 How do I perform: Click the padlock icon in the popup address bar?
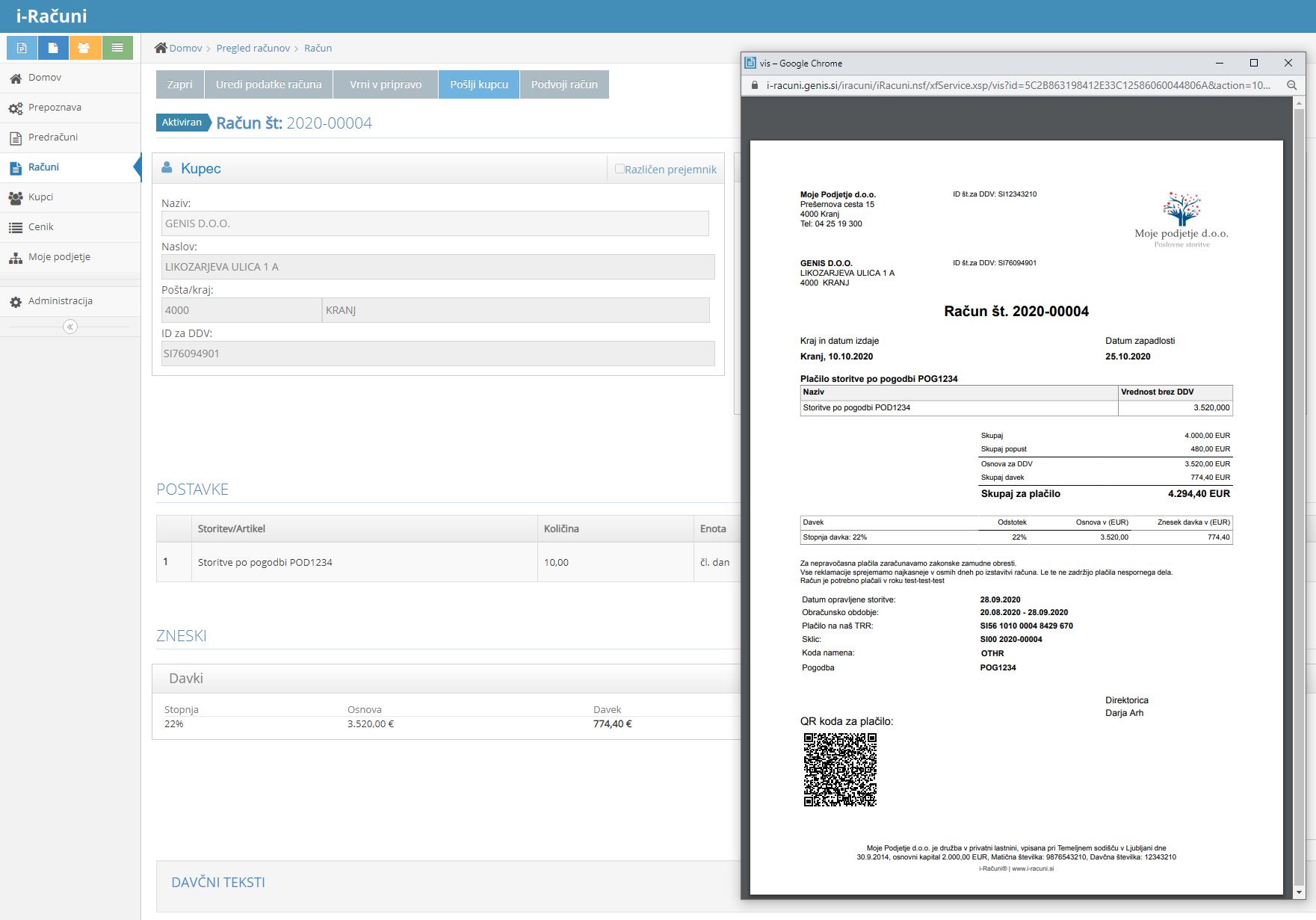click(x=754, y=85)
